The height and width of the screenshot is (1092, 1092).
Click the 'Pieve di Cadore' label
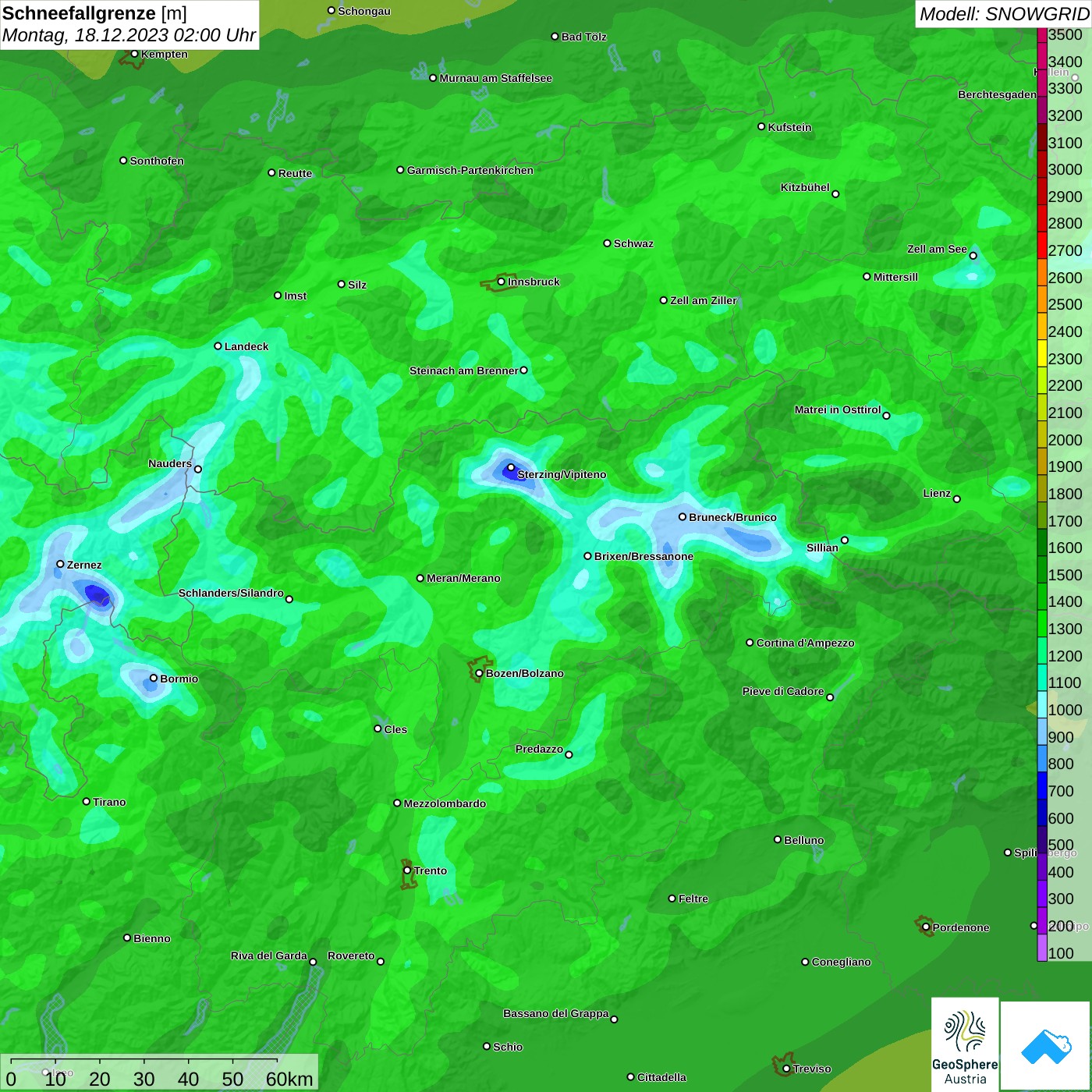(783, 691)
